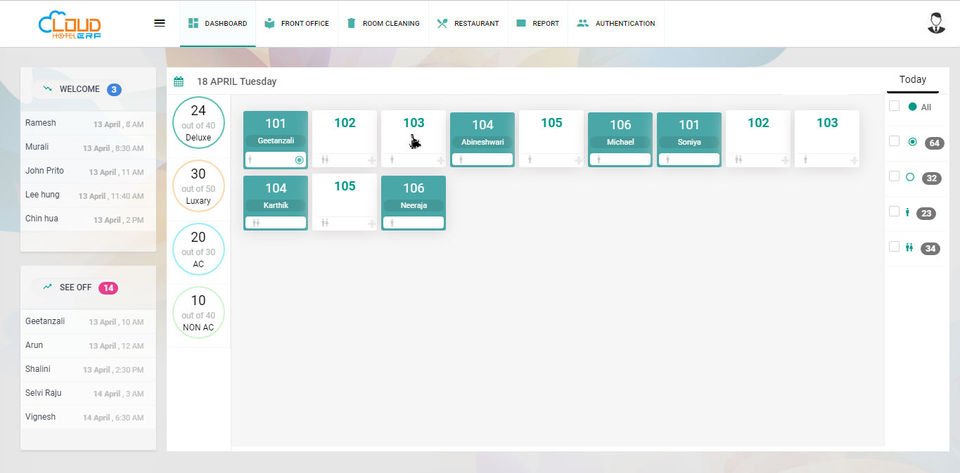Image resolution: width=960 pixels, height=473 pixels.
Task: Select Ramesh in the Welcome list
Action: coord(88,124)
